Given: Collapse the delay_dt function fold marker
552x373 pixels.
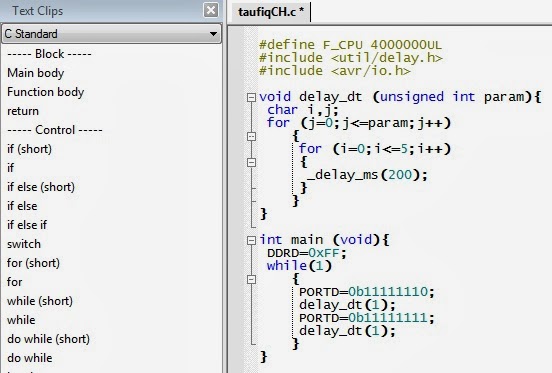Looking at the screenshot, I should pos(251,97).
